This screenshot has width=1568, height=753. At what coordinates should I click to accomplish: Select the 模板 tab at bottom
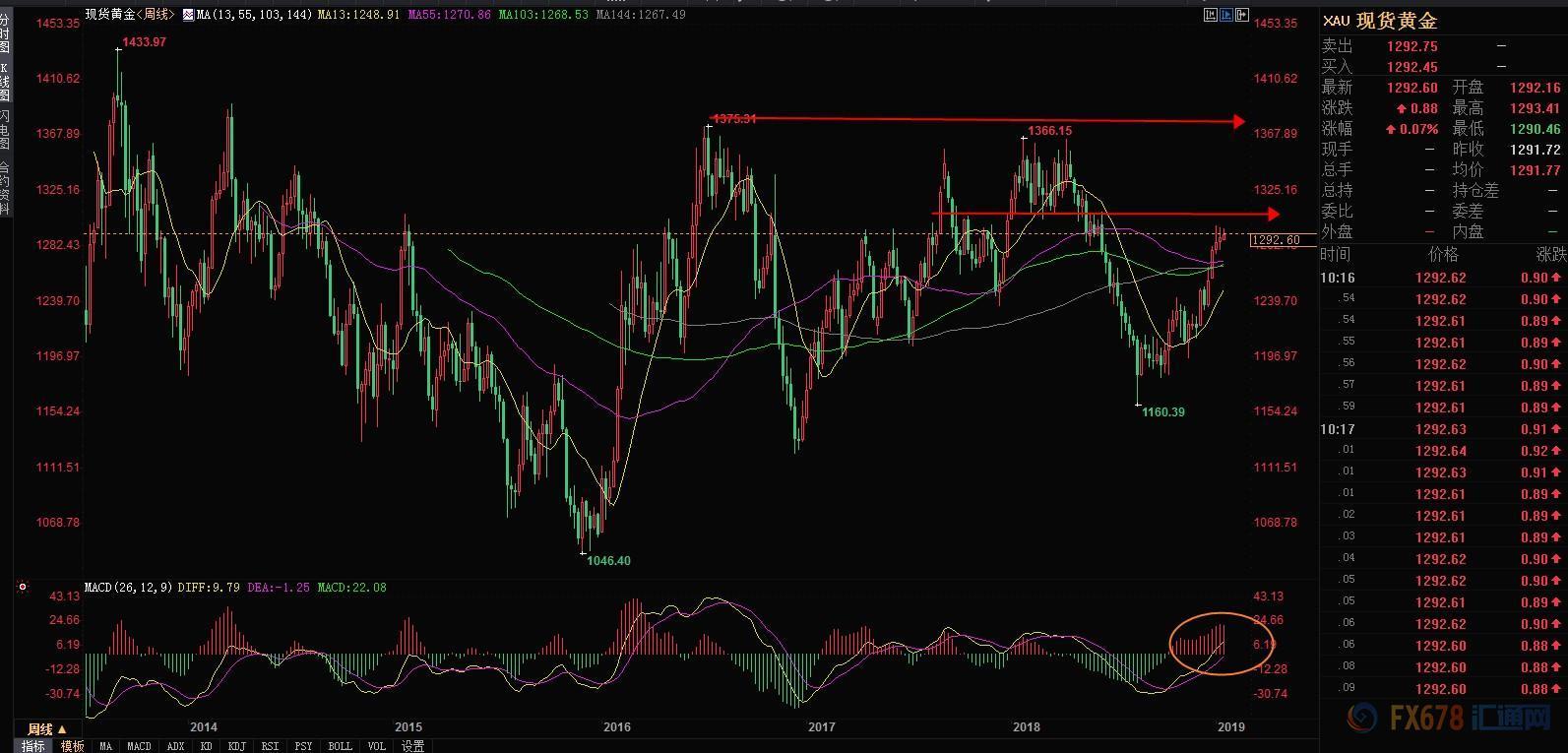(x=73, y=746)
